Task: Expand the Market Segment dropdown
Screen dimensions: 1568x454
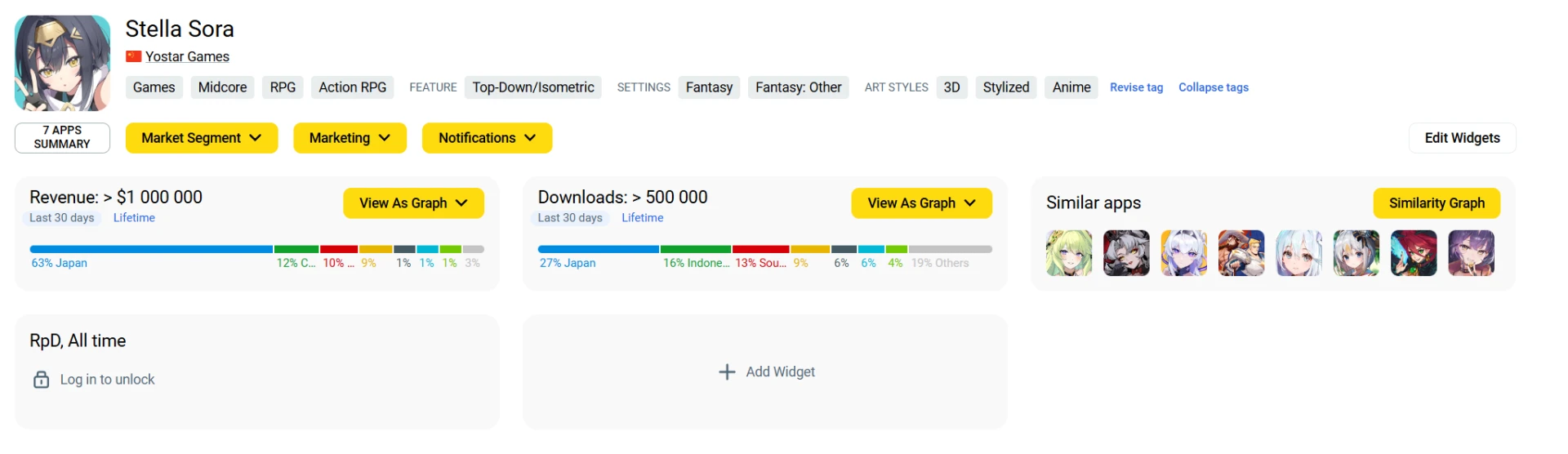Action: (x=201, y=138)
